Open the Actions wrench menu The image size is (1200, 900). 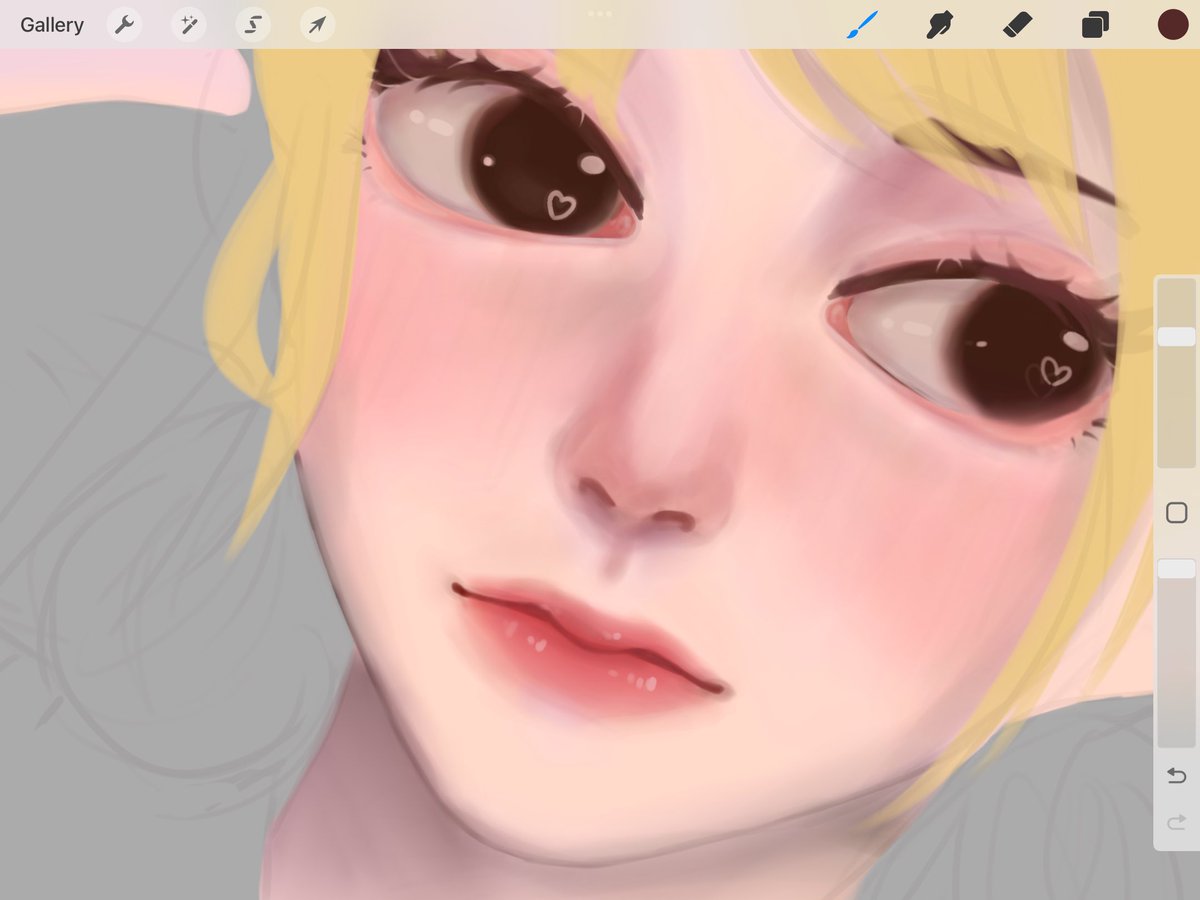(124, 25)
